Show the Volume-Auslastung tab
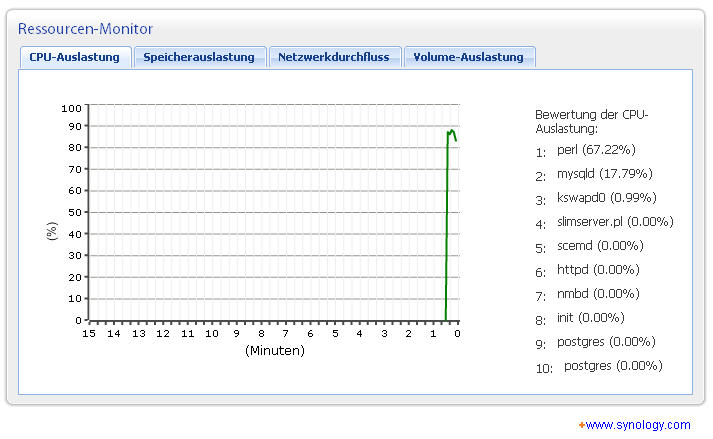 (469, 57)
